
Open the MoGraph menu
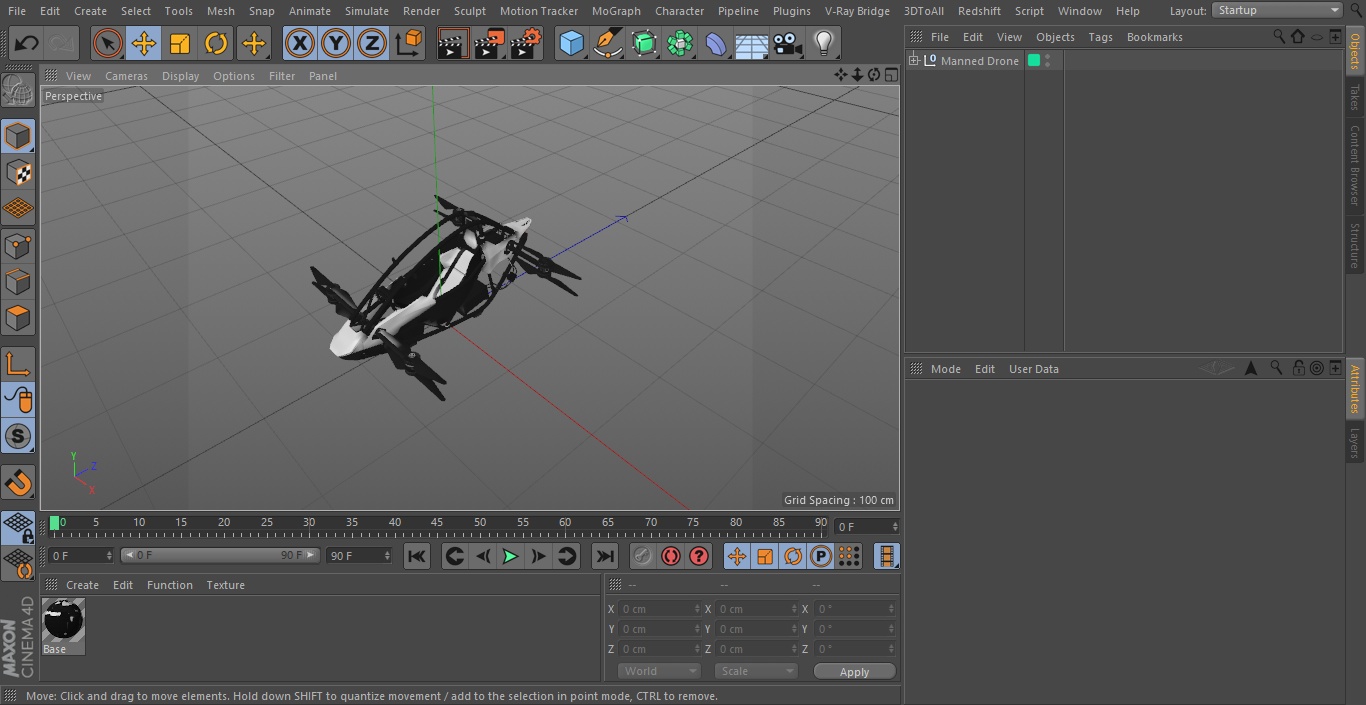tap(616, 11)
